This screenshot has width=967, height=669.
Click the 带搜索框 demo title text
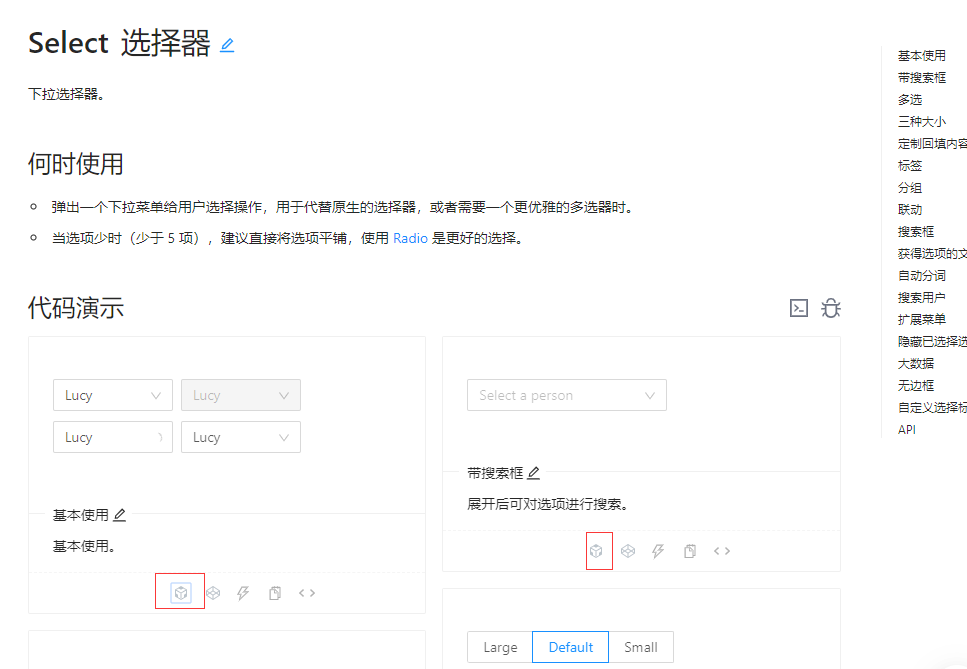coord(495,473)
